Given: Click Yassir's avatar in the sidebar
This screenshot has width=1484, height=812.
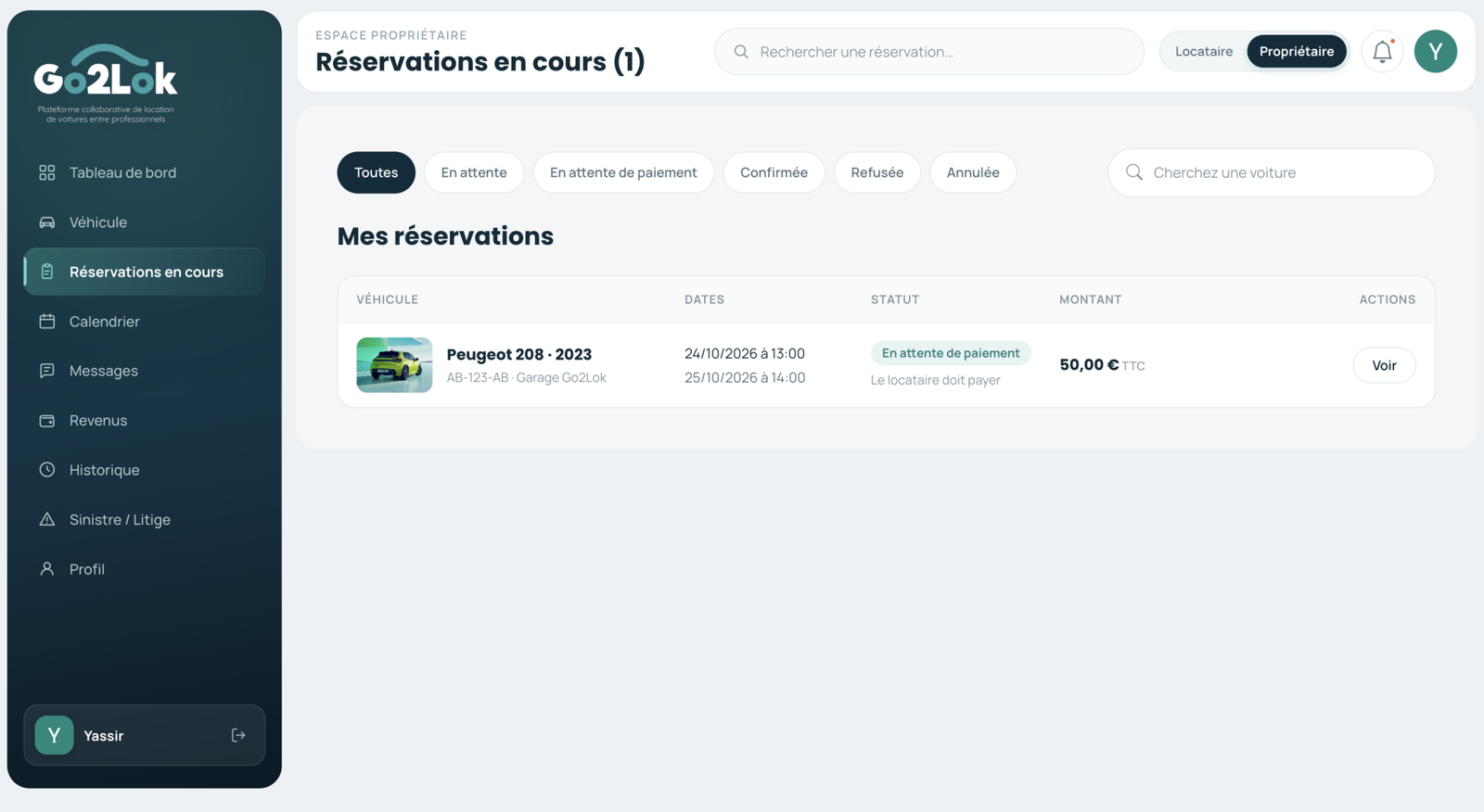Looking at the screenshot, I should 54,735.
